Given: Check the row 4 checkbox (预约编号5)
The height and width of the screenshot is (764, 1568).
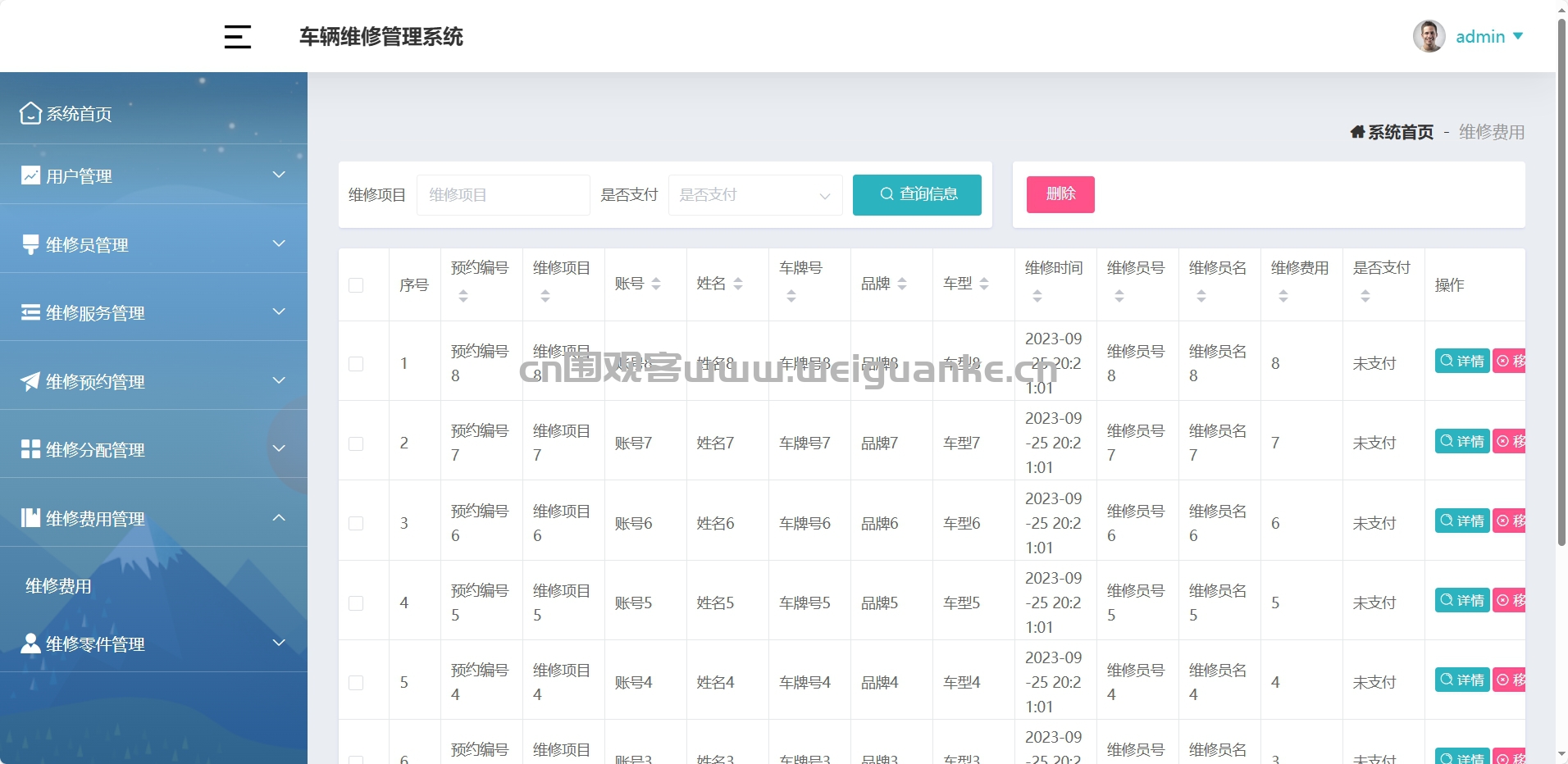Looking at the screenshot, I should (x=356, y=603).
